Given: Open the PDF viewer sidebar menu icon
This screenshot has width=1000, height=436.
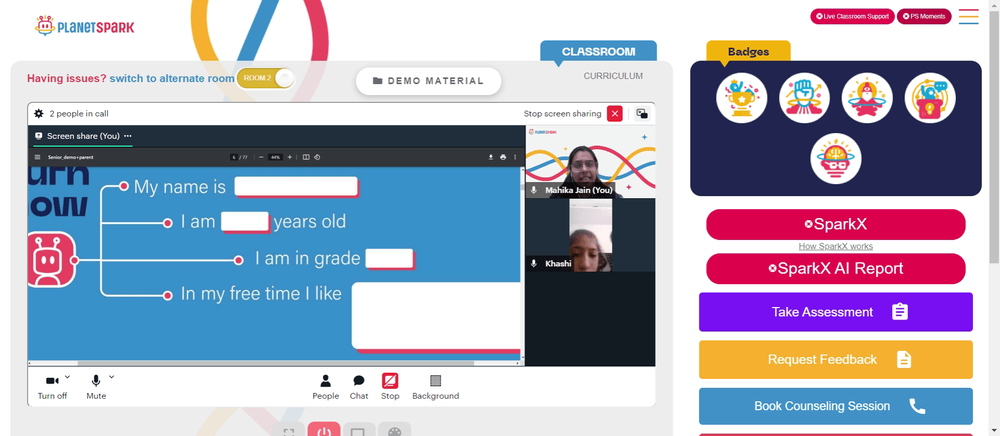Looking at the screenshot, I should tap(38, 157).
